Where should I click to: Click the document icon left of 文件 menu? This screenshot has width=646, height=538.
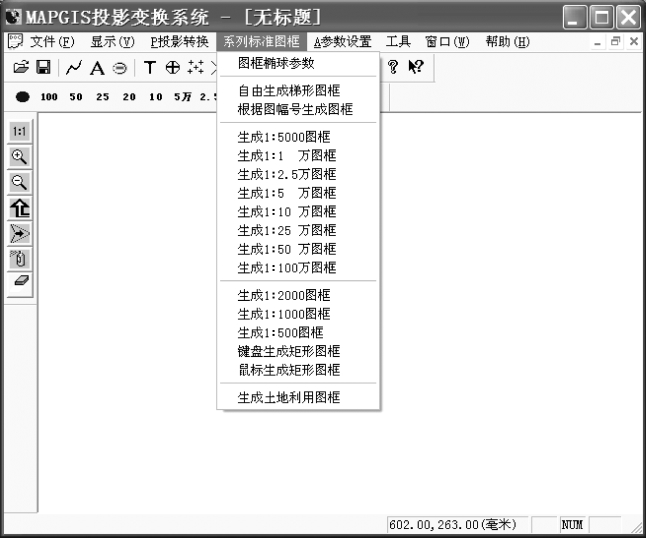[15, 42]
